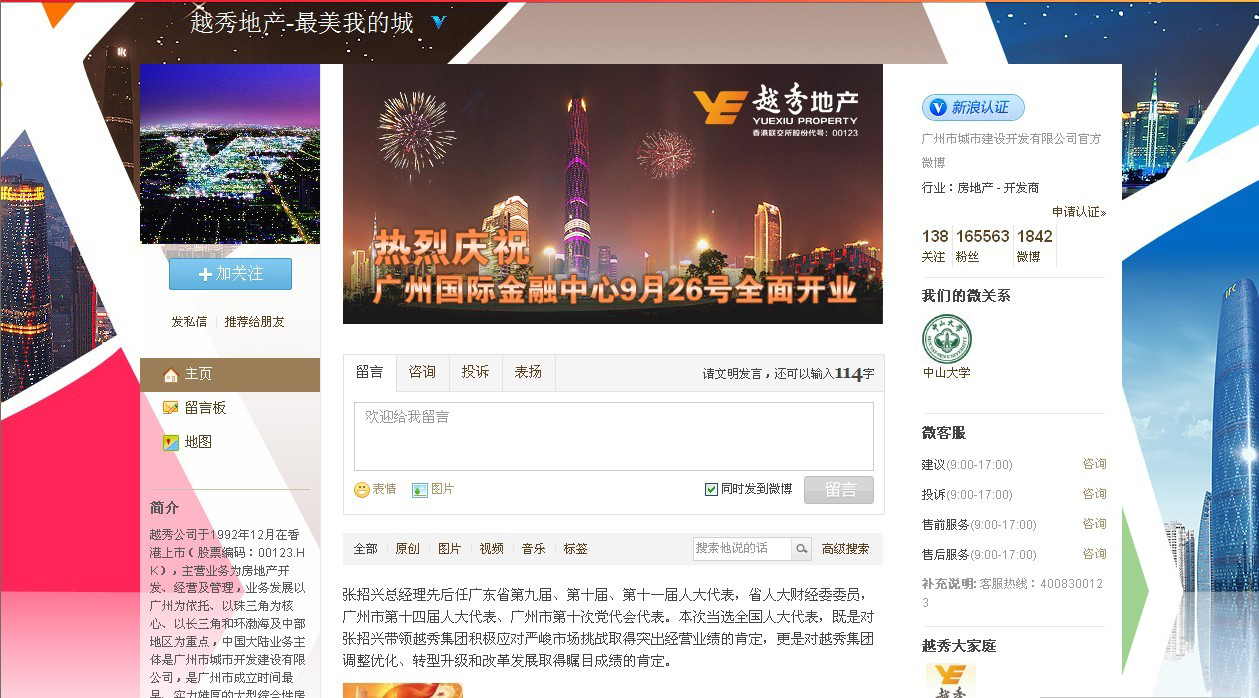Click the gray 留言 submit button
The image size is (1259, 698).
click(839, 490)
